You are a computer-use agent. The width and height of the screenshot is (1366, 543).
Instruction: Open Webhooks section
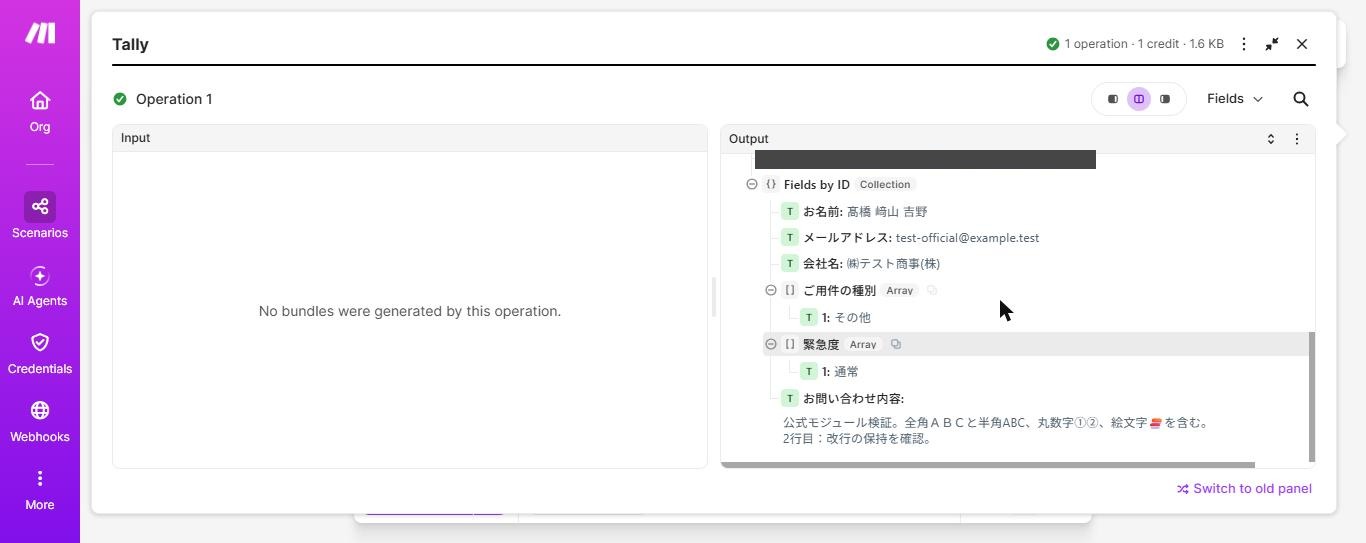tap(40, 422)
